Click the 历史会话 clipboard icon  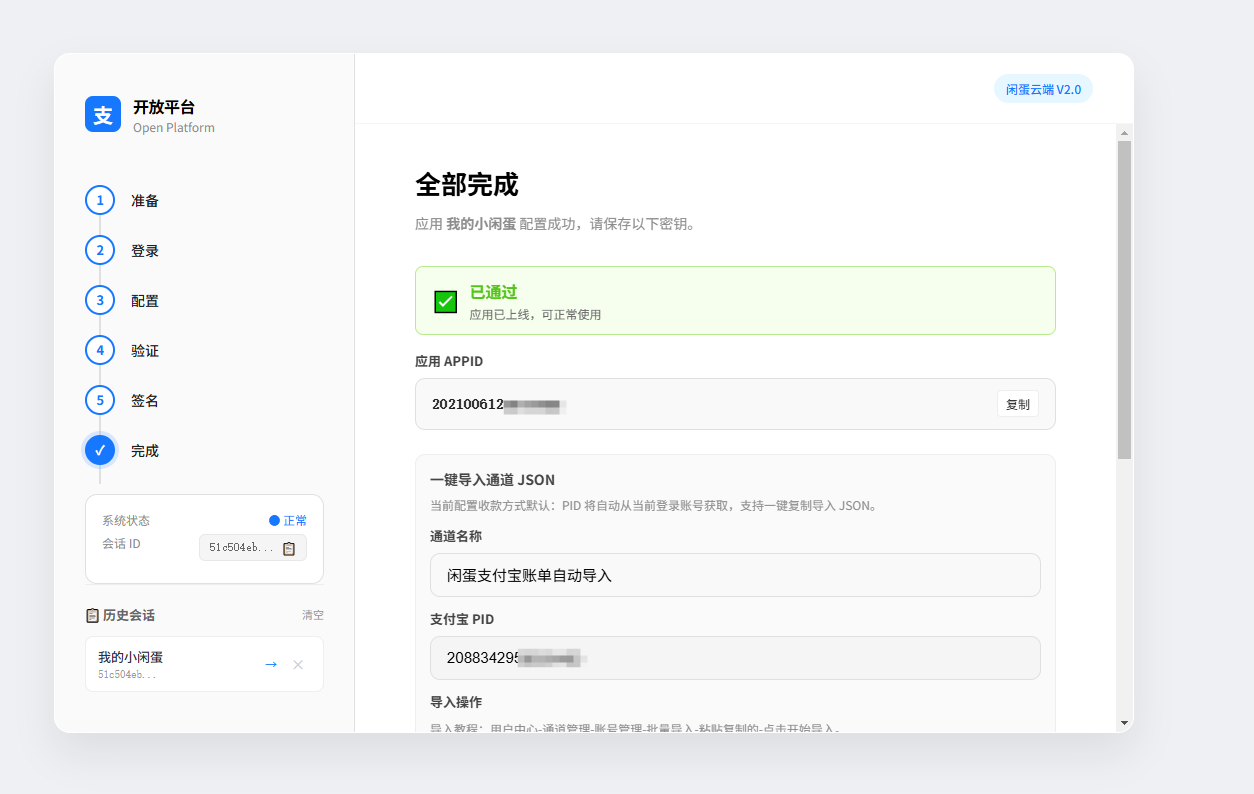(93, 615)
